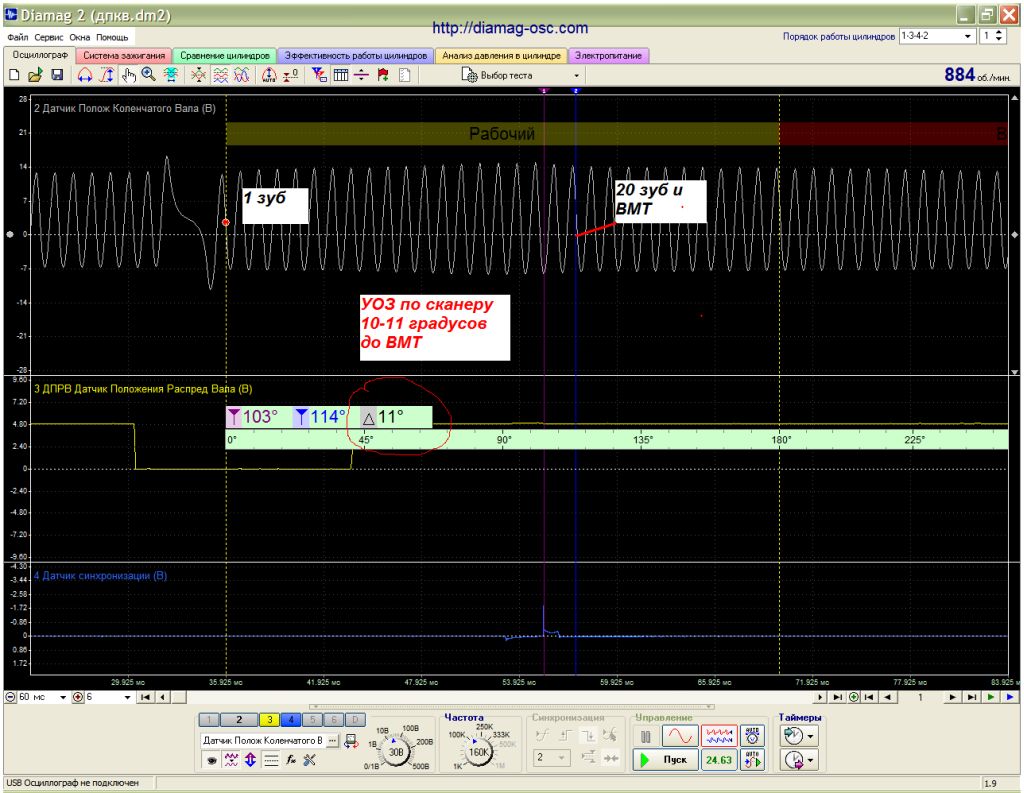Click the crossed waveforms toolbar icon

(x=242, y=75)
